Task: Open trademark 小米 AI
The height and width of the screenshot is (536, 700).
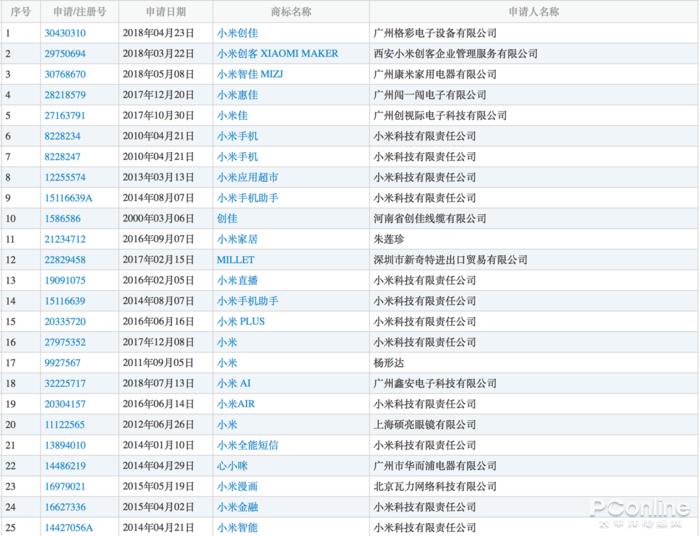Action: 234,383
